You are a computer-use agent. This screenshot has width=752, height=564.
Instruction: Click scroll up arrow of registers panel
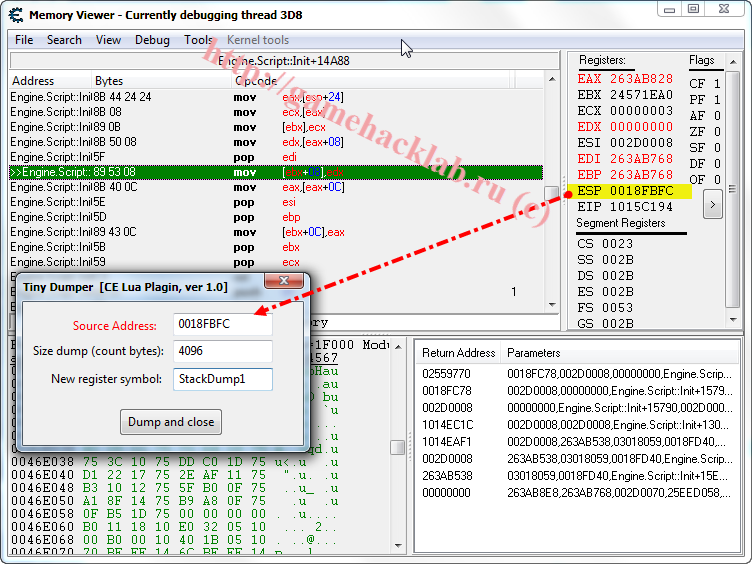(x=733, y=62)
